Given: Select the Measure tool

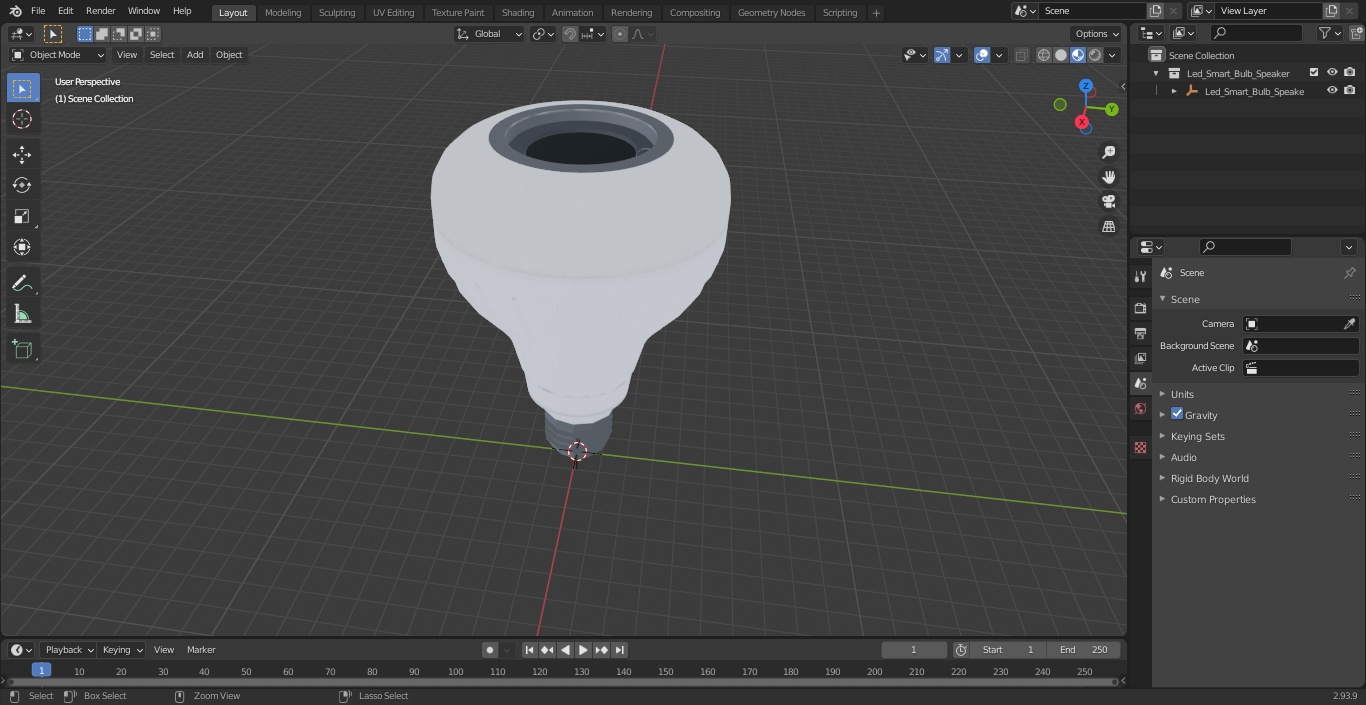Looking at the screenshot, I should pos(22,315).
